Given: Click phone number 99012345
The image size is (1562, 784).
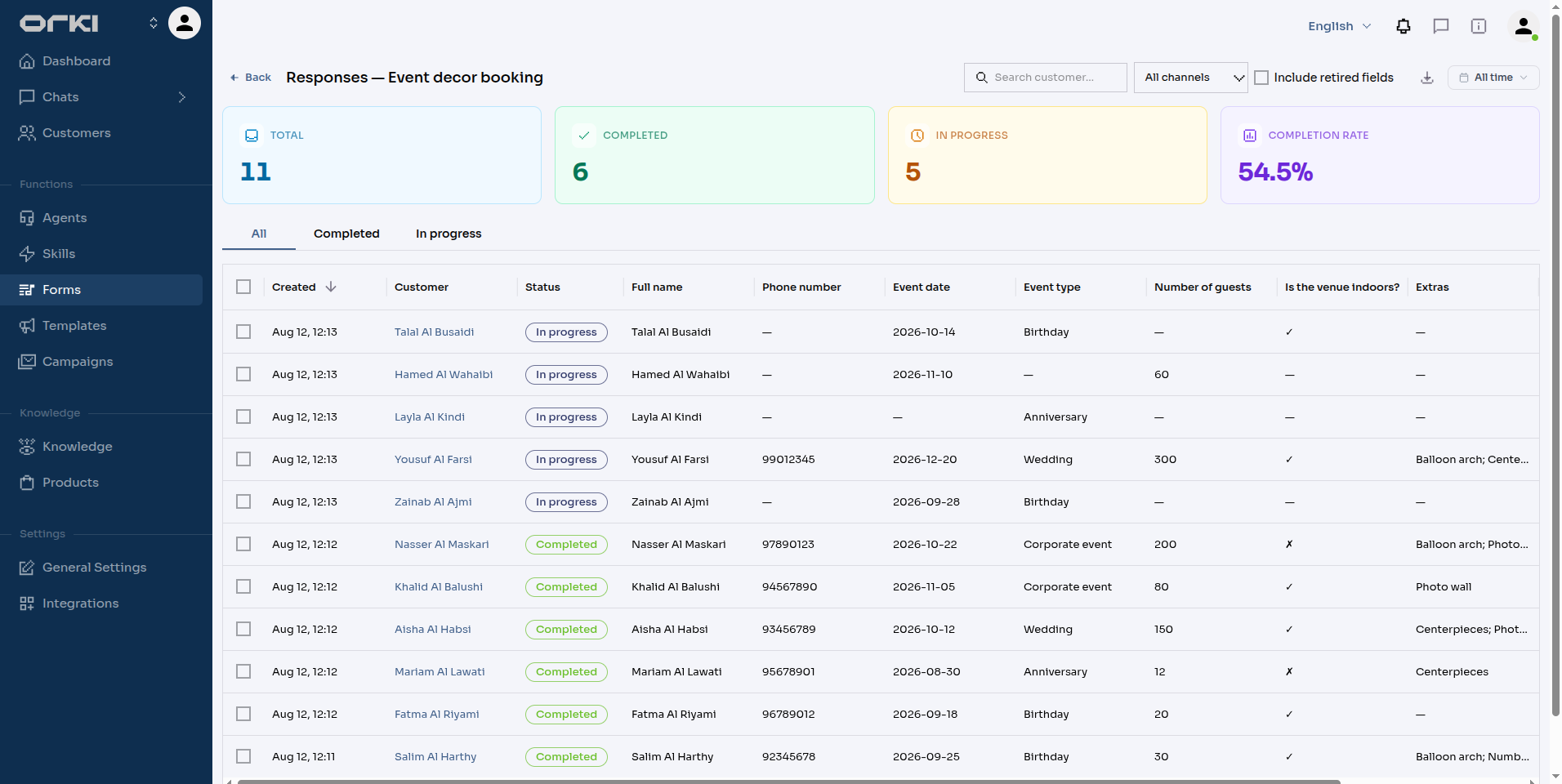Looking at the screenshot, I should coord(788,459).
